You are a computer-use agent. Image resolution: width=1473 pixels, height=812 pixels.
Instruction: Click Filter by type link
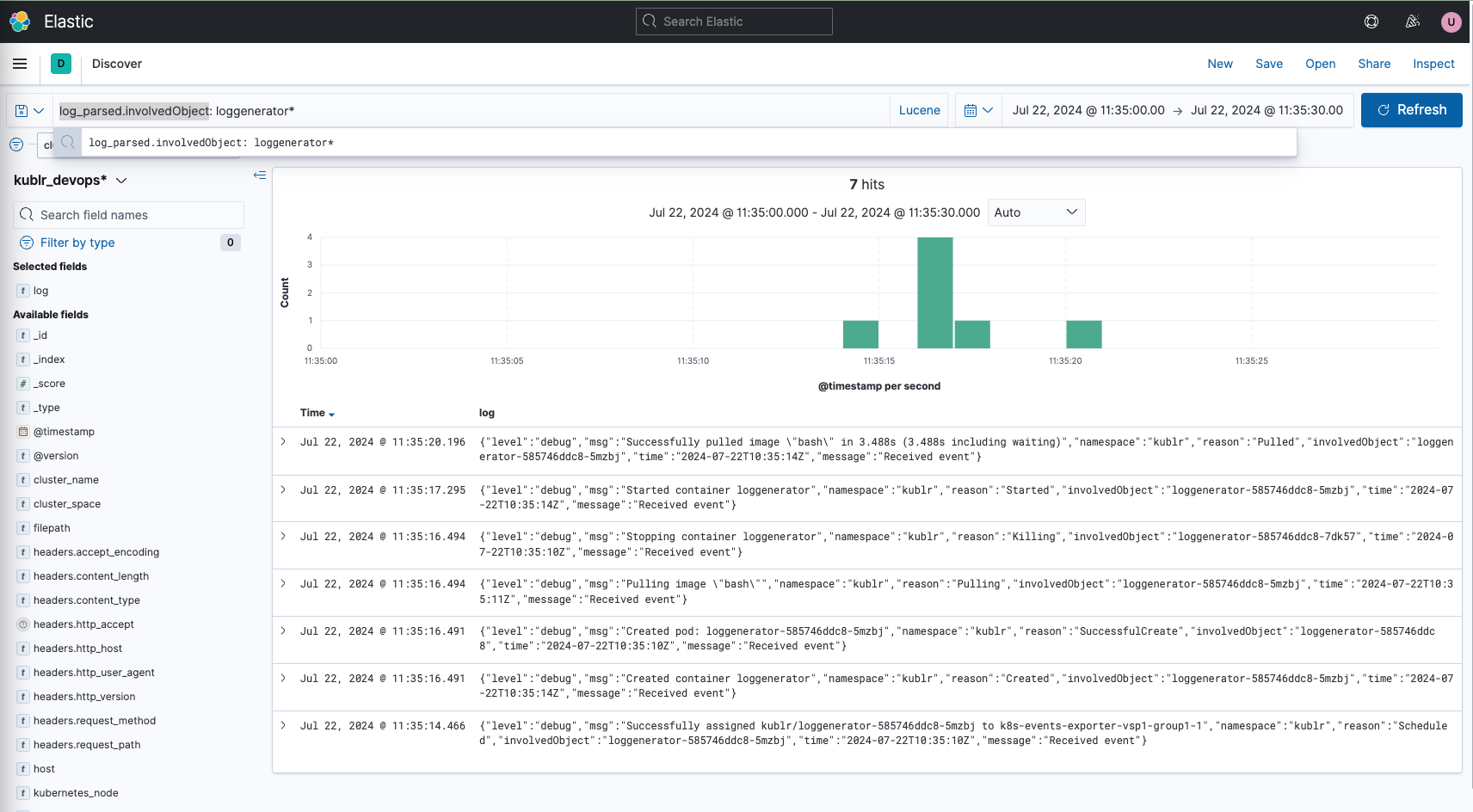coord(77,243)
